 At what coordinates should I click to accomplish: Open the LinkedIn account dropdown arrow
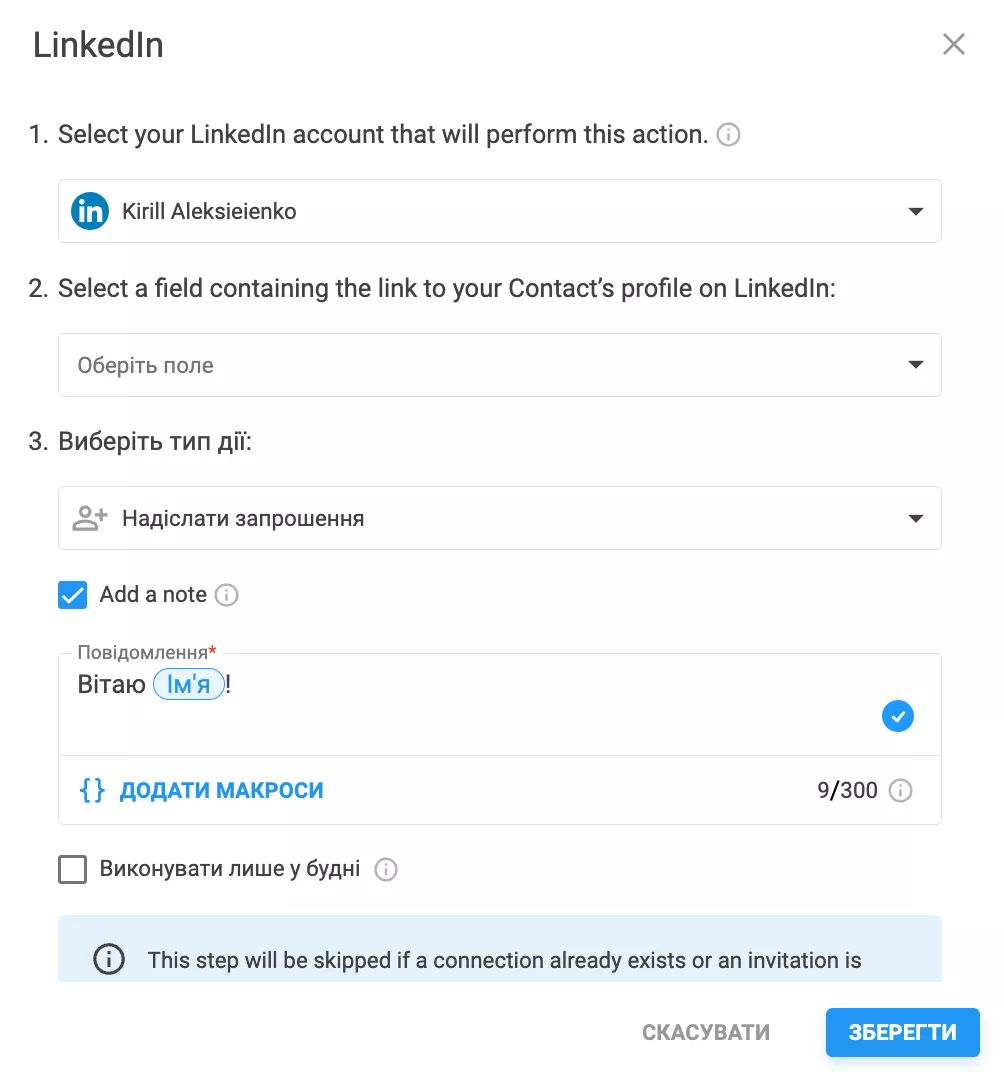point(915,211)
